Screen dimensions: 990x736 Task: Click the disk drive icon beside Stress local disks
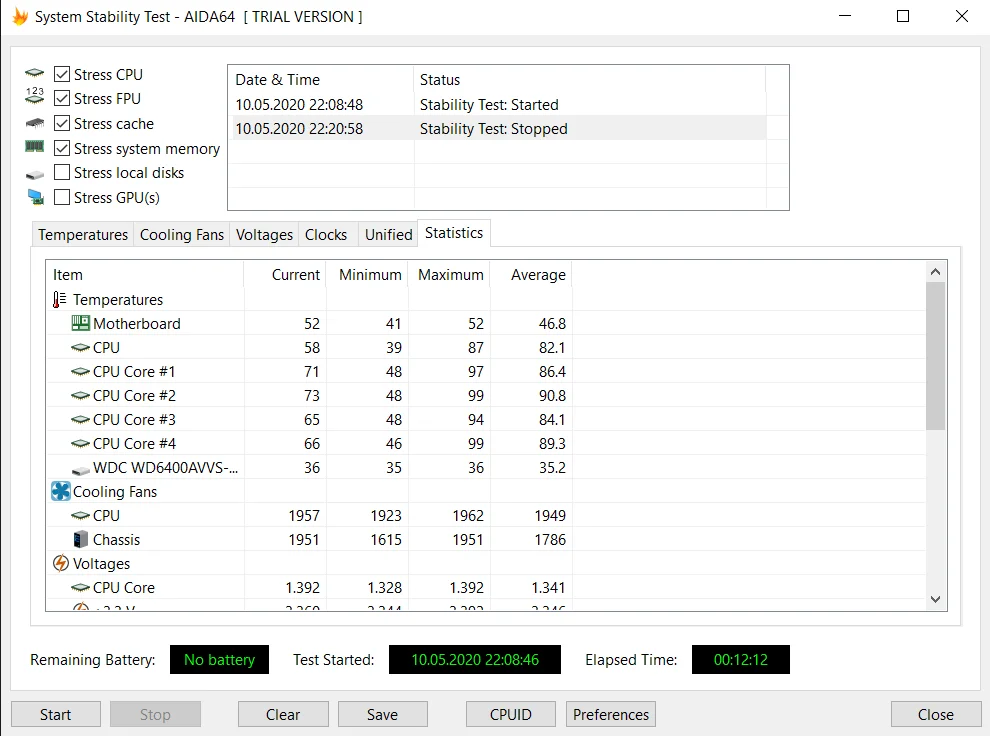(35, 174)
